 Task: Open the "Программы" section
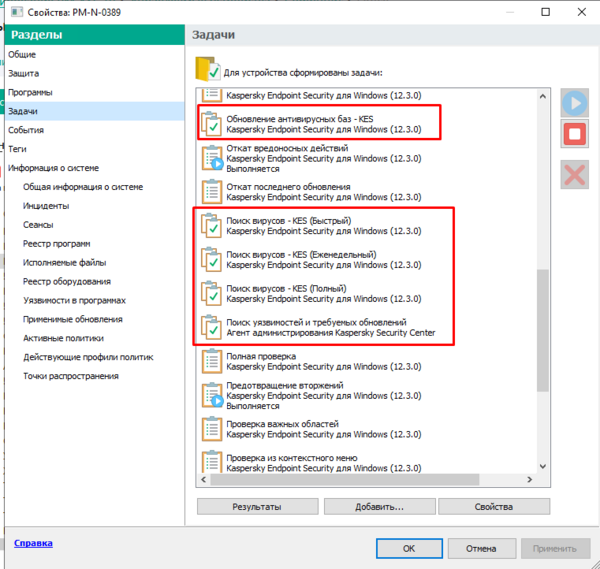click(x=30, y=92)
